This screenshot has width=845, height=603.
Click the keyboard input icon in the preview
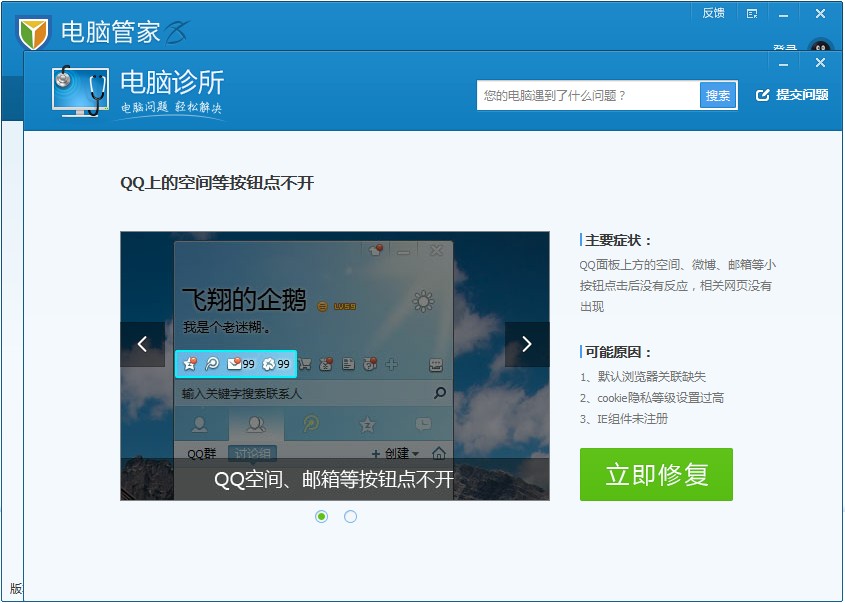(x=434, y=367)
